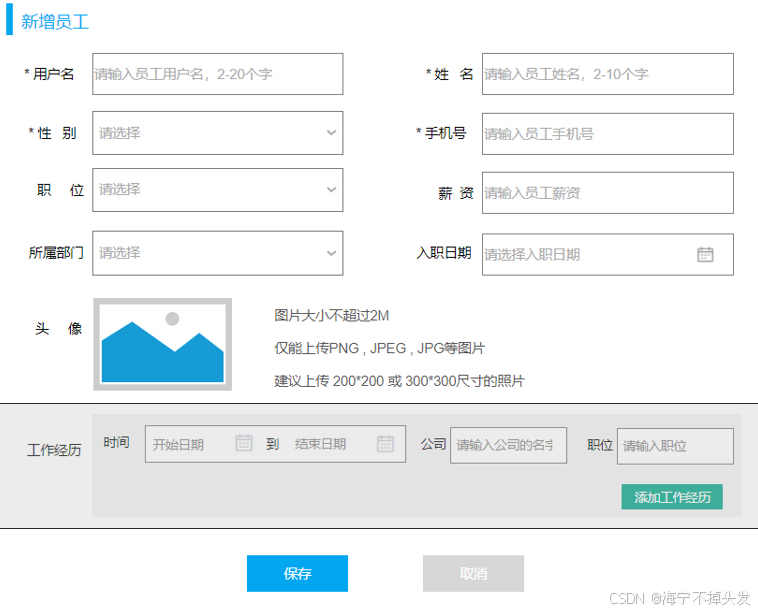Expand the 职位 dropdown arrow

click(331, 189)
